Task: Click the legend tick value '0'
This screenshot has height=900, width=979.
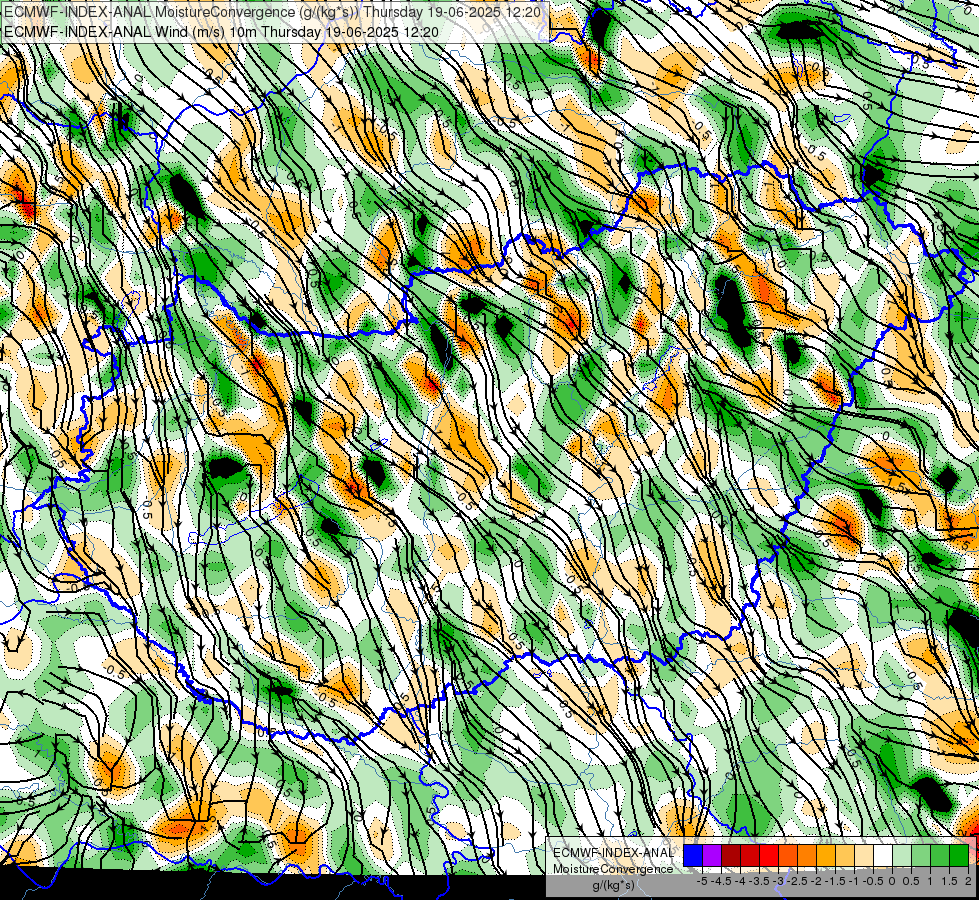Action: [892, 881]
